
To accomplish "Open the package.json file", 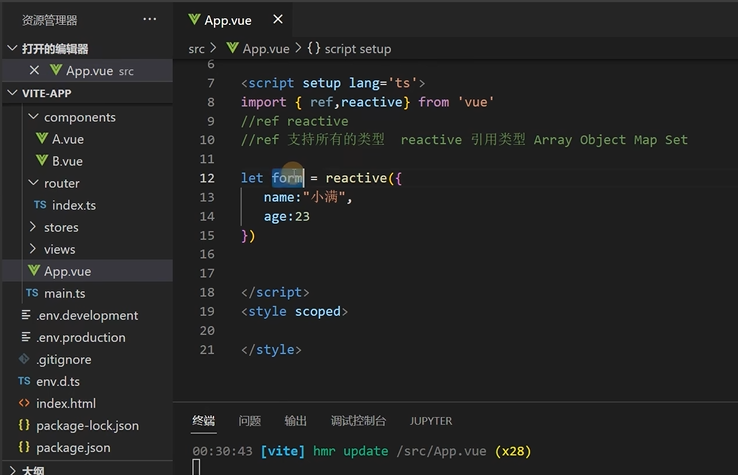I will 73,448.
